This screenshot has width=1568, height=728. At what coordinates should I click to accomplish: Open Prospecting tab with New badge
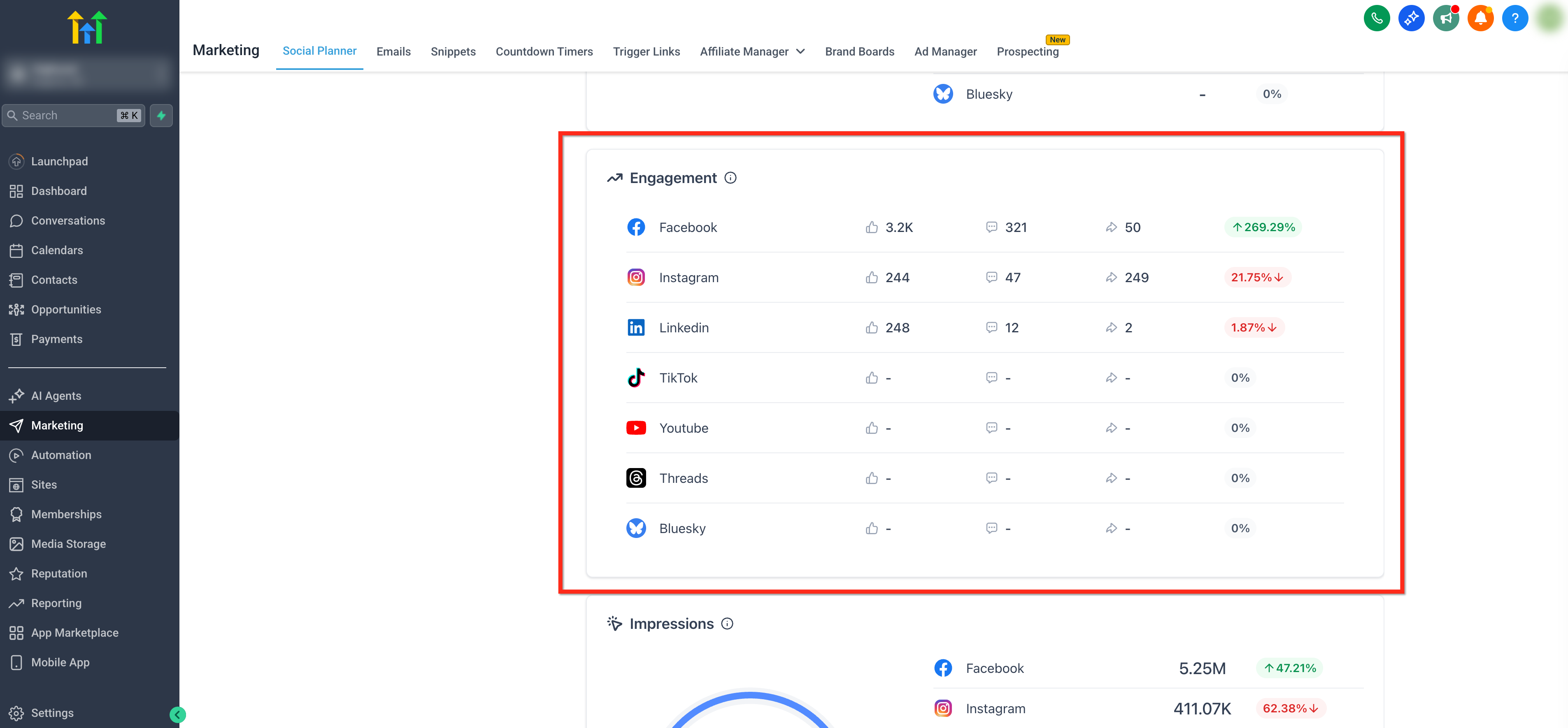click(1027, 52)
